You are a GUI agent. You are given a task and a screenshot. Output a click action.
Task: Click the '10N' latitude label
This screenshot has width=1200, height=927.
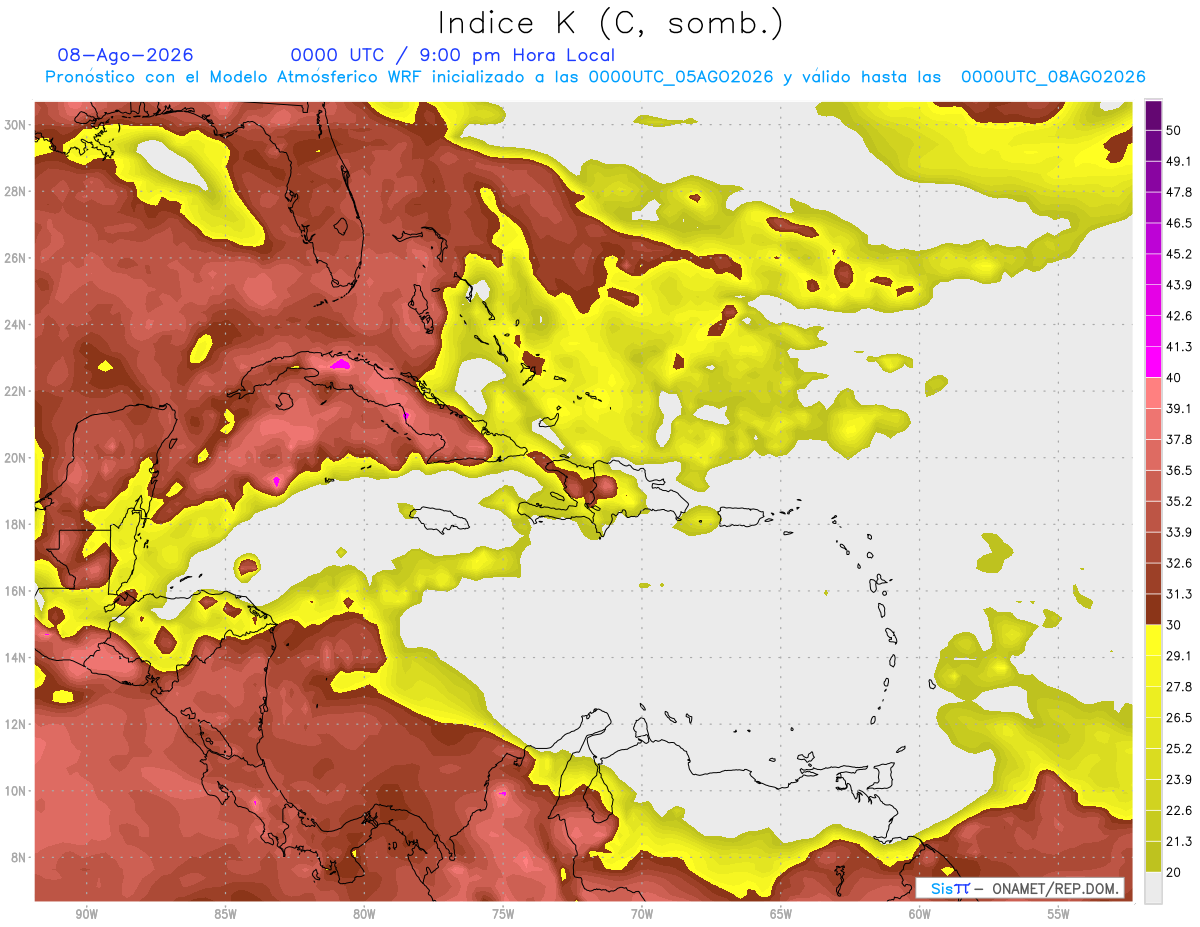click(16, 791)
